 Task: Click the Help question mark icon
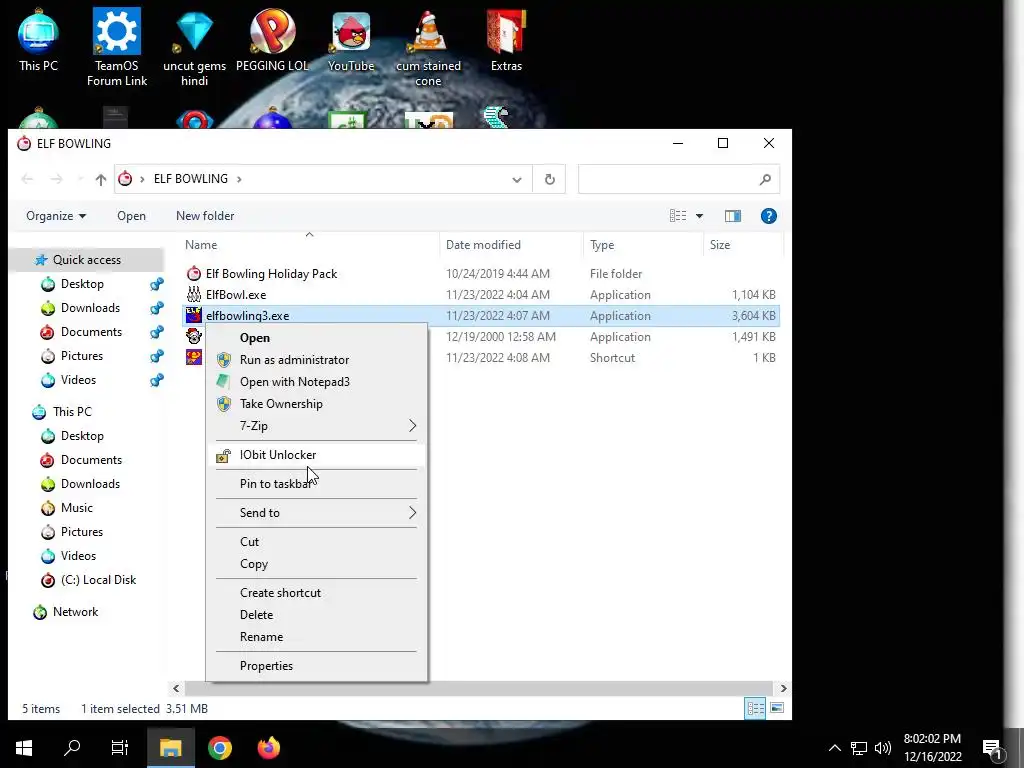[x=769, y=216]
